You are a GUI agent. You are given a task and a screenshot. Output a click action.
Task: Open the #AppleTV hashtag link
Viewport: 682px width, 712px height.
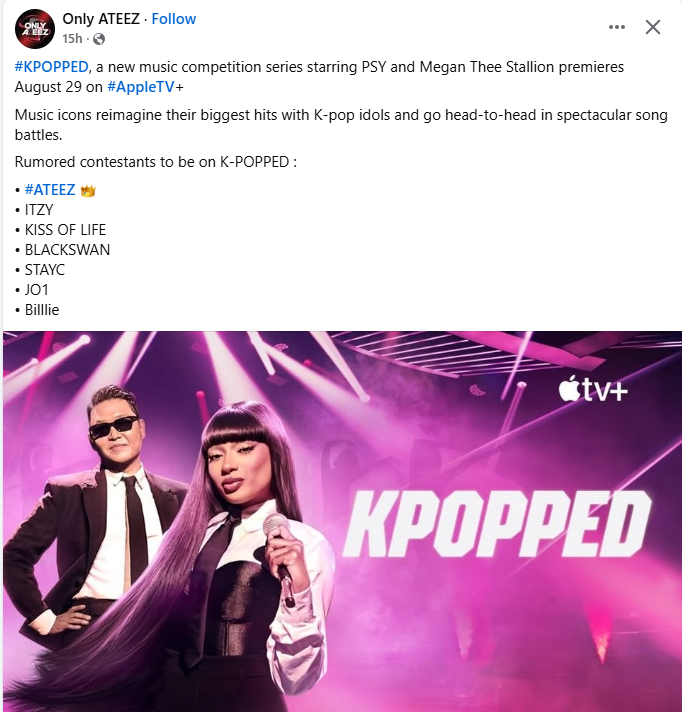tap(141, 87)
